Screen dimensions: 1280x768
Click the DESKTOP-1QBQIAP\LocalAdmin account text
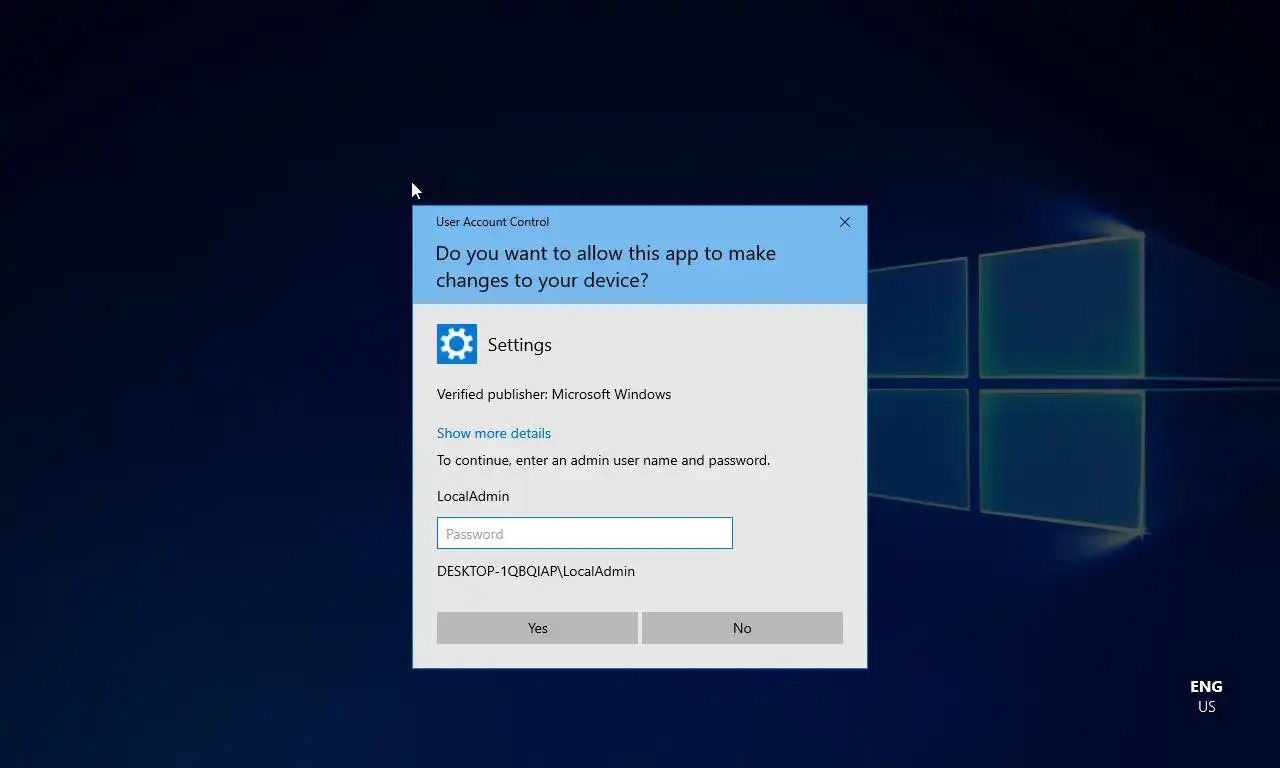coord(536,571)
